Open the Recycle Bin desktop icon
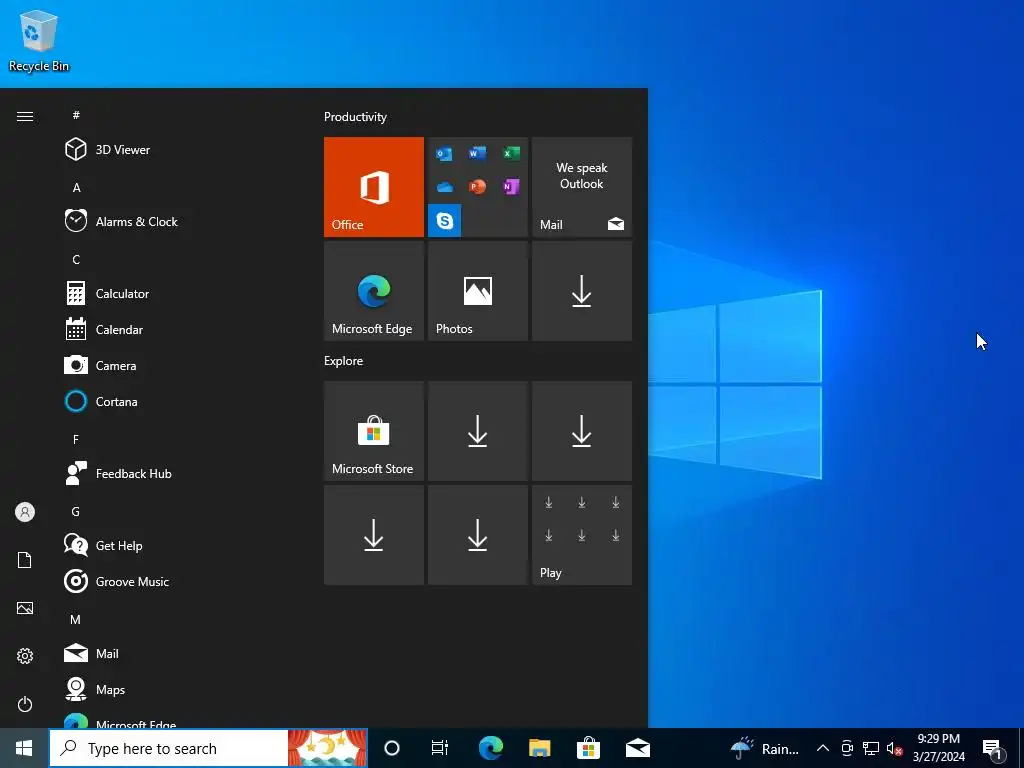This screenshot has width=1024, height=768. click(x=39, y=40)
